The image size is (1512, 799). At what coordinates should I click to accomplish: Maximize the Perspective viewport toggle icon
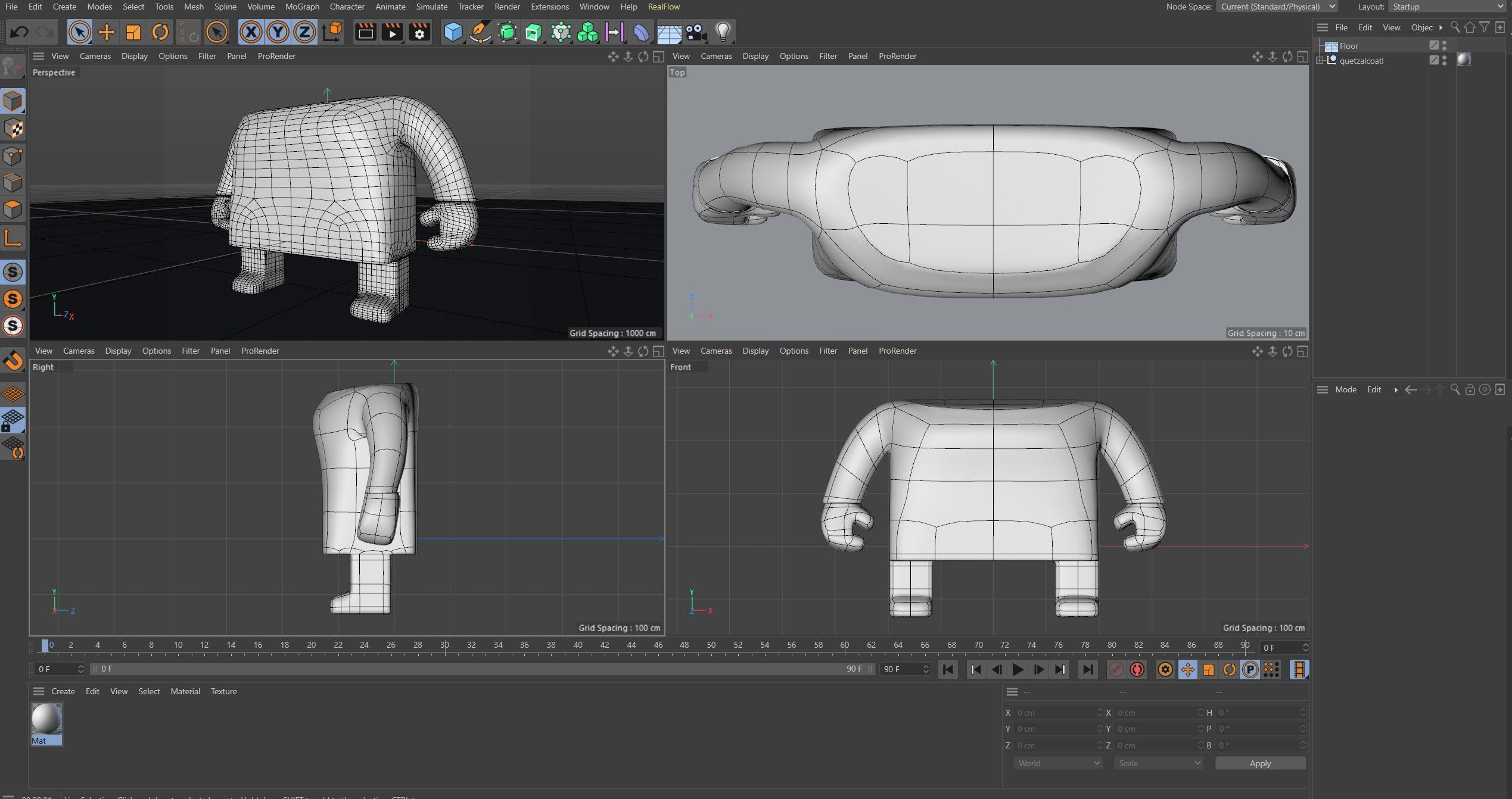[658, 57]
